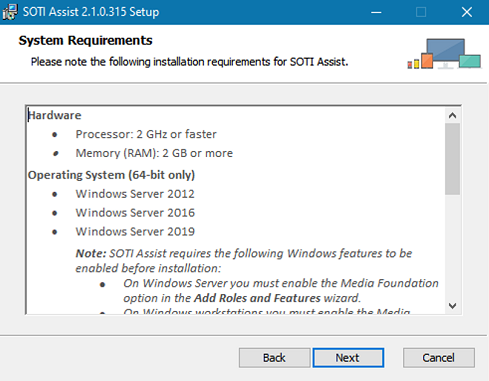Click the Hardware heading
Image resolution: width=489 pixels, height=381 pixels.
pyautogui.click(x=55, y=115)
